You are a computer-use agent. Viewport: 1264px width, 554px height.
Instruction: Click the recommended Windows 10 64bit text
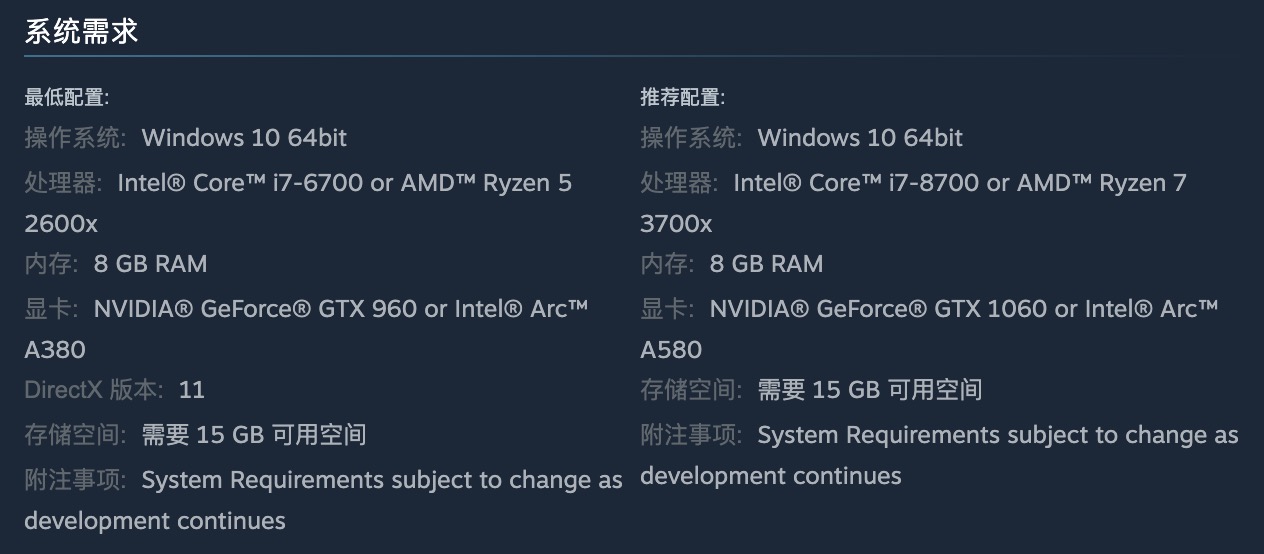(x=860, y=137)
